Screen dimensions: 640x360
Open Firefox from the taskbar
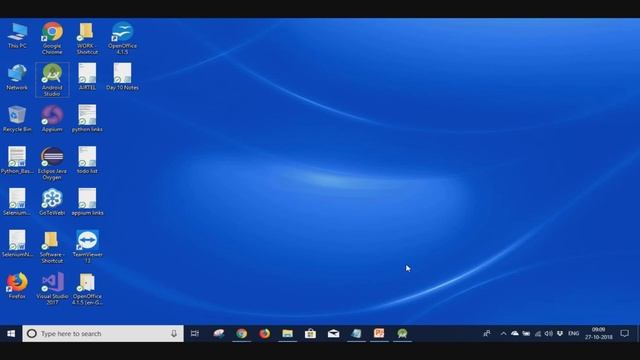click(x=264, y=333)
